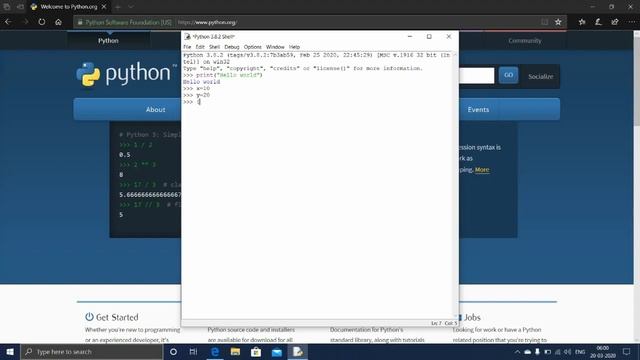Click the browser home icon
640x360 pixels.
click(x=58, y=22)
